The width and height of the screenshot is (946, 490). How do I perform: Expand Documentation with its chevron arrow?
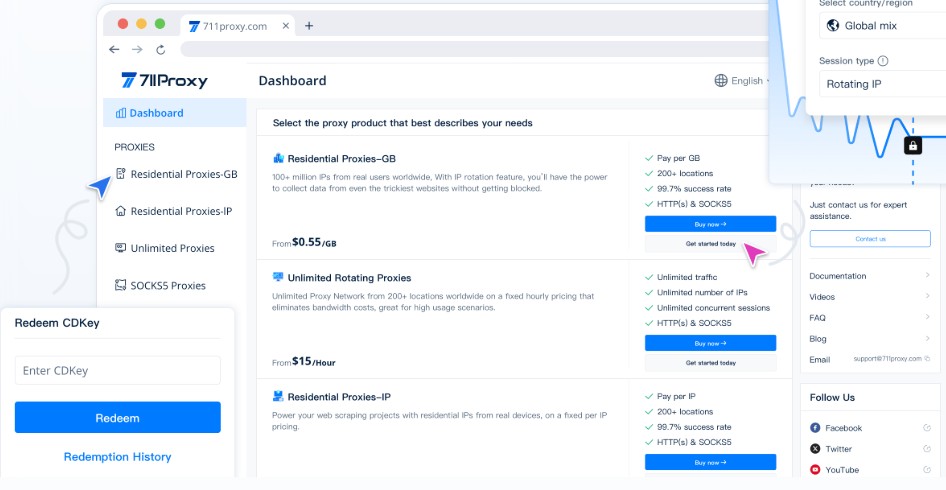coord(927,275)
